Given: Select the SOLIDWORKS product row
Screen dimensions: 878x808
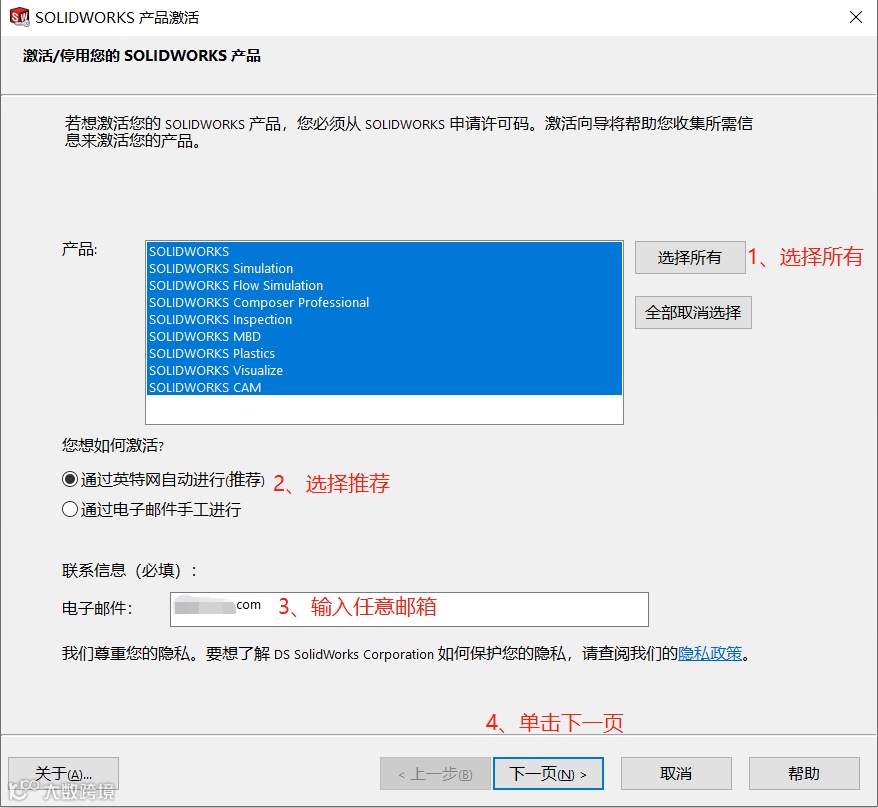Looking at the screenshot, I should click(384, 251).
